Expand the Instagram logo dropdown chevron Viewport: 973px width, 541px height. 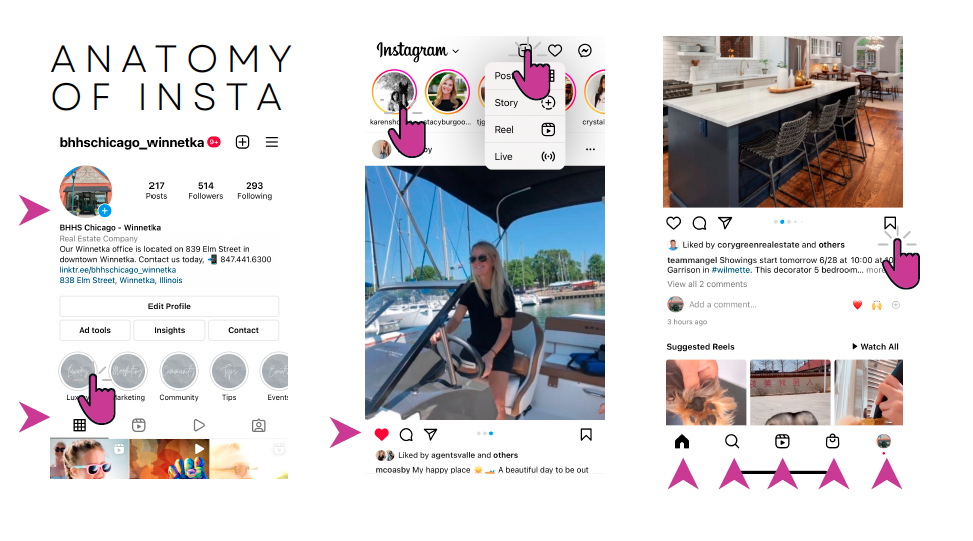coord(455,51)
